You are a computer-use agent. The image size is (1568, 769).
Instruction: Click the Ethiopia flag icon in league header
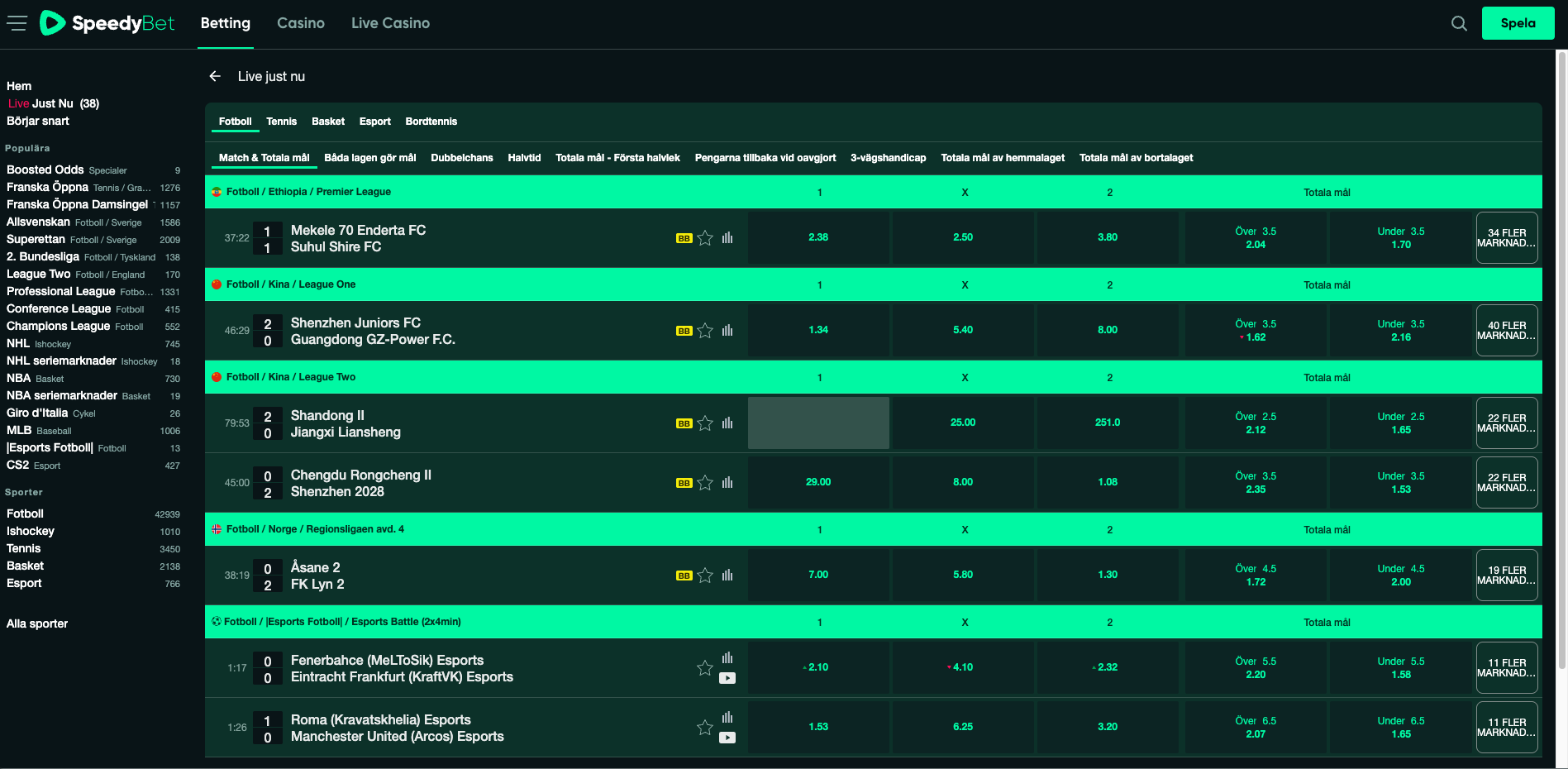point(217,192)
